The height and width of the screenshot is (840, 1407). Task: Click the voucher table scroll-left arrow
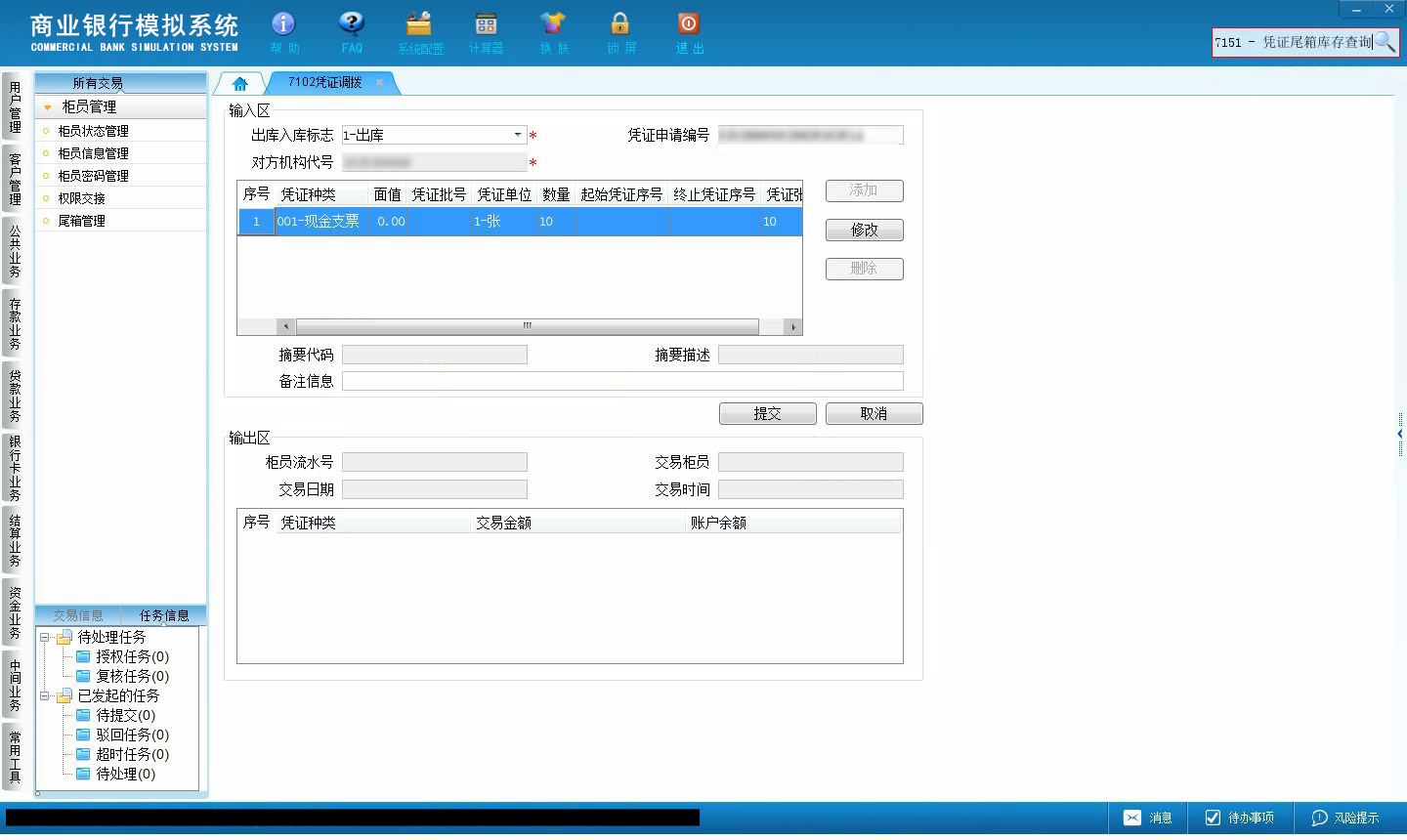click(x=286, y=326)
